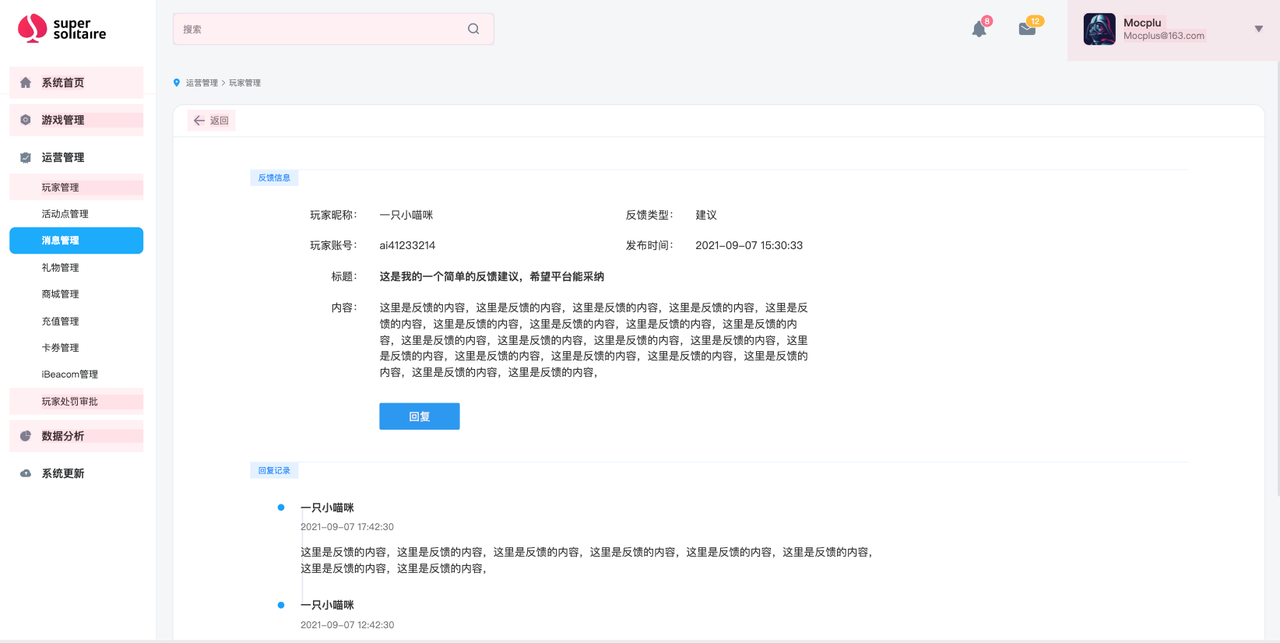Expand the user account dropdown arrow

point(1258,29)
